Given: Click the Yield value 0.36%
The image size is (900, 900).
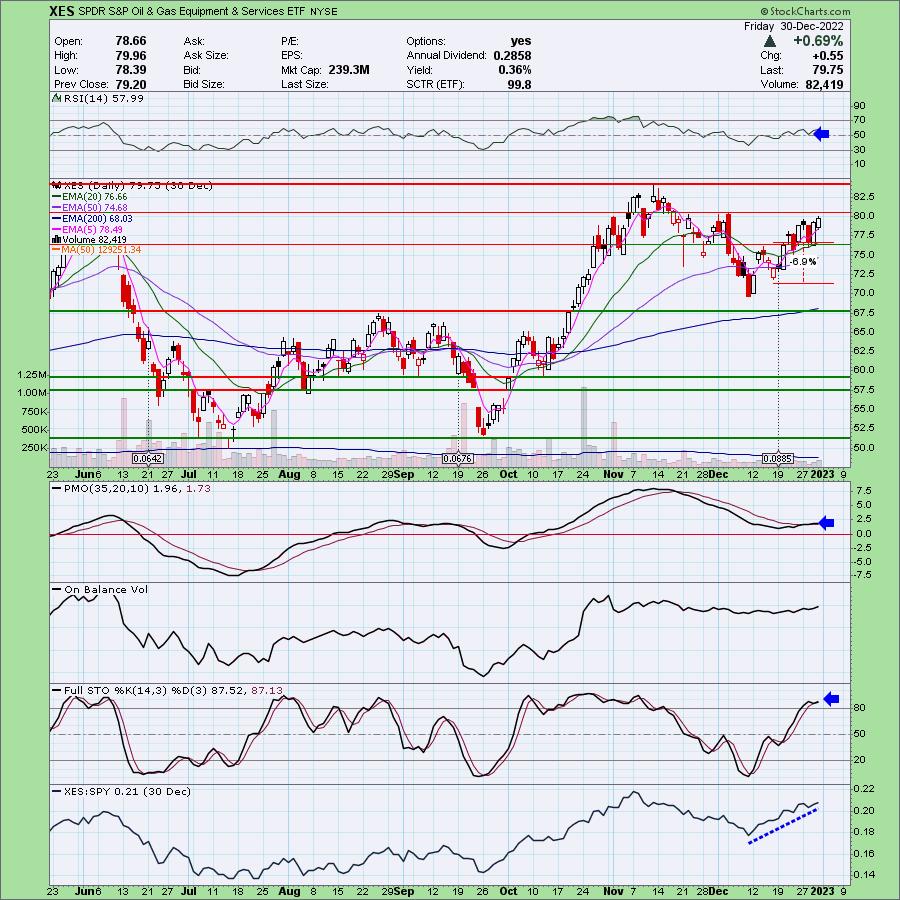Looking at the screenshot, I should tap(515, 70).
